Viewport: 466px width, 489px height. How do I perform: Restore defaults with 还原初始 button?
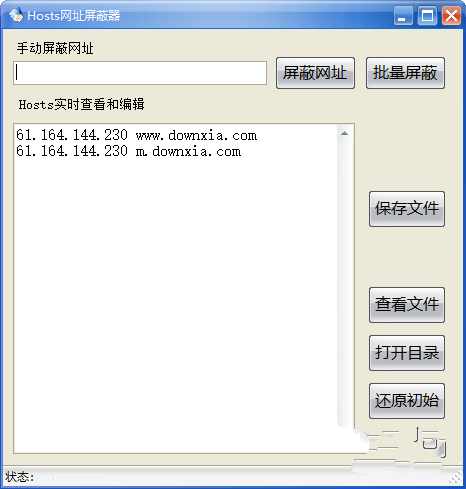[x=407, y=401]
